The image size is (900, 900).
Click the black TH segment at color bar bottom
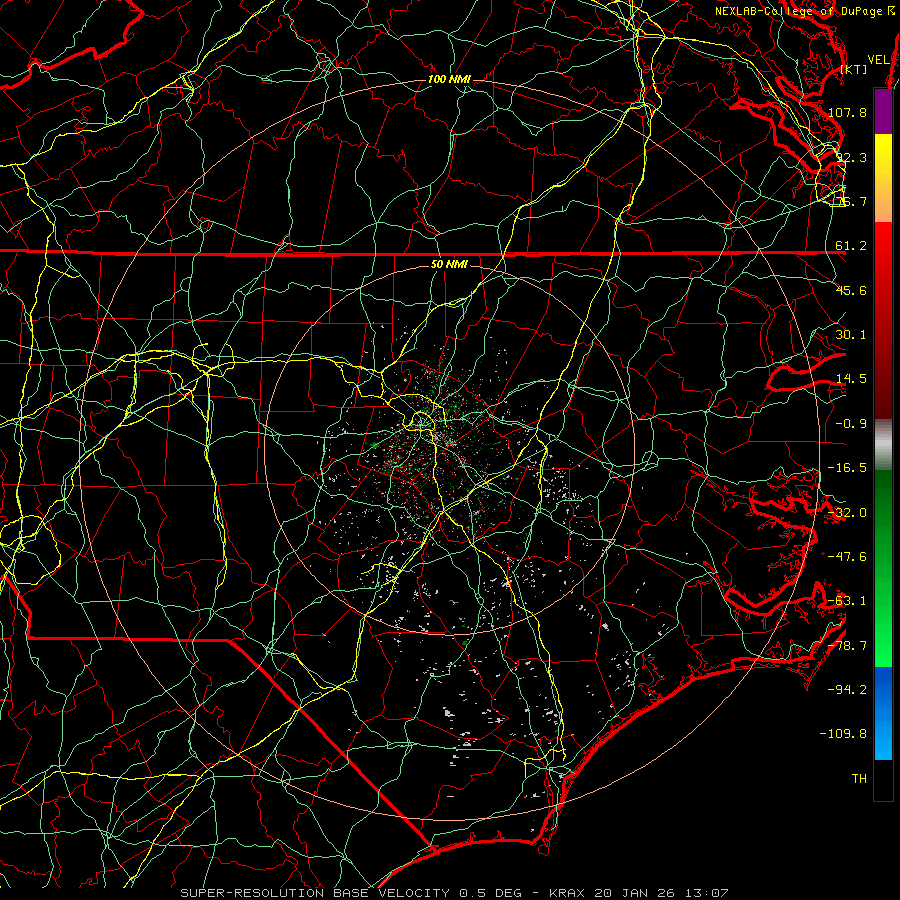tap(883, 780)
